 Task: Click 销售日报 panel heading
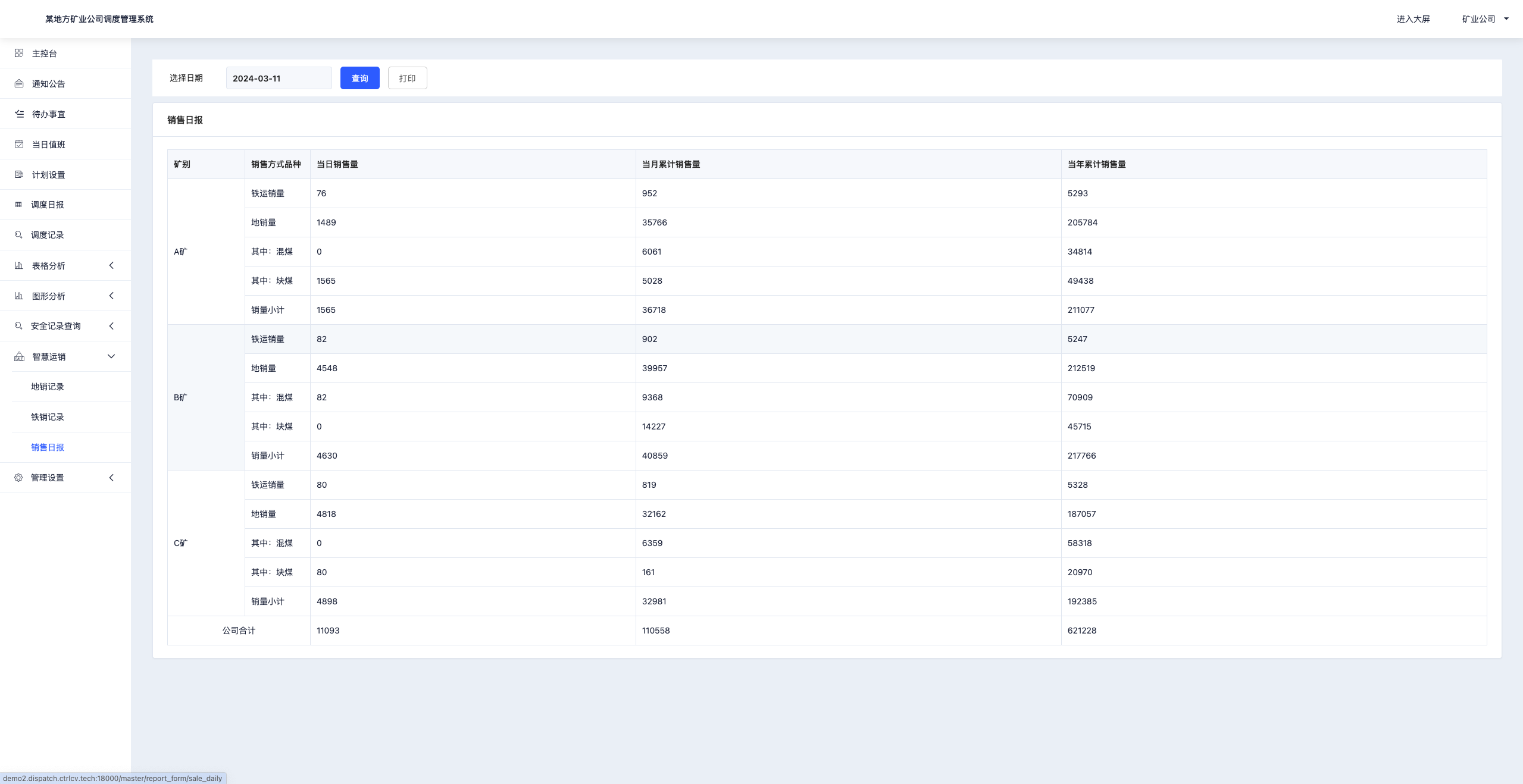point(185,120)
